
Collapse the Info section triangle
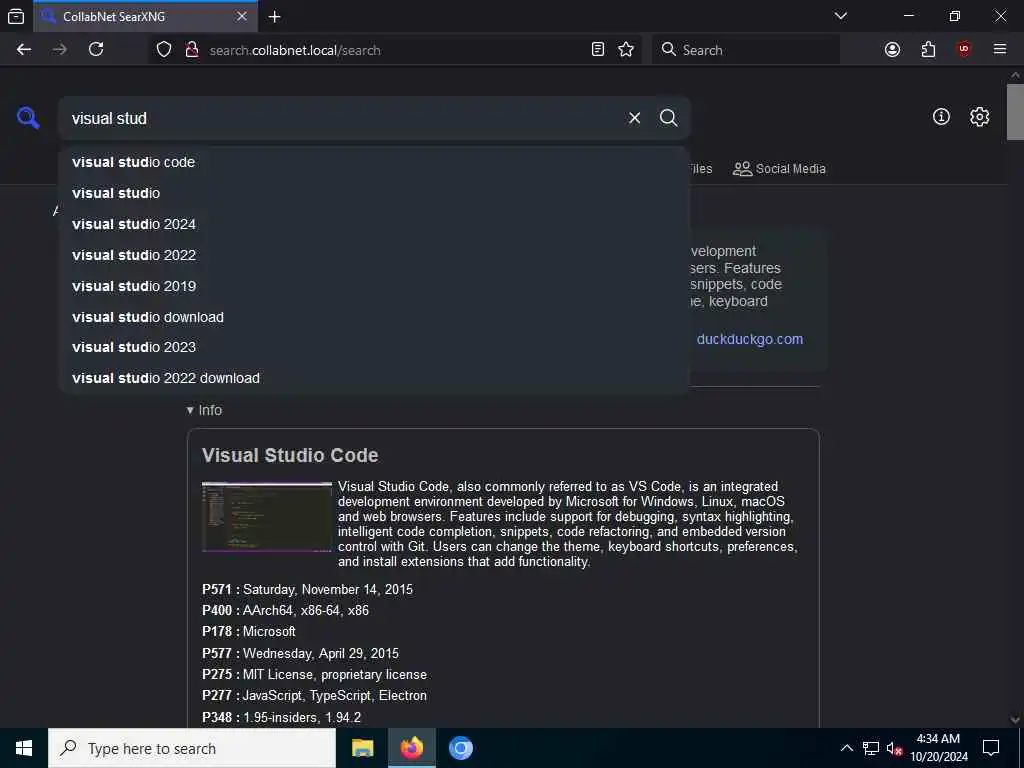[x=190, y=410]
